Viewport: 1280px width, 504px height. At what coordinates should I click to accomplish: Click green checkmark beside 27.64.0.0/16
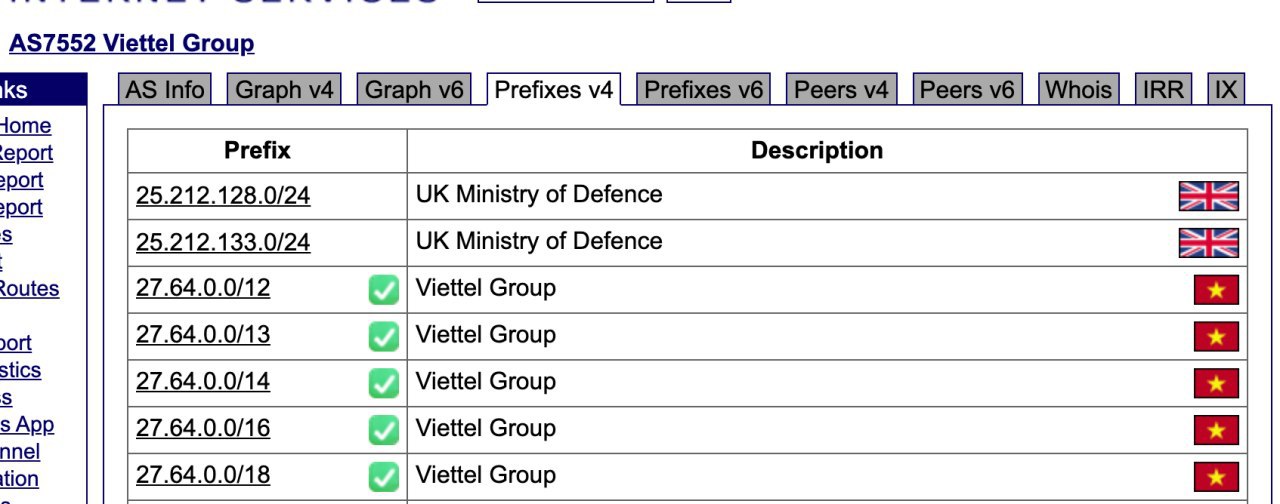point(384,430)
